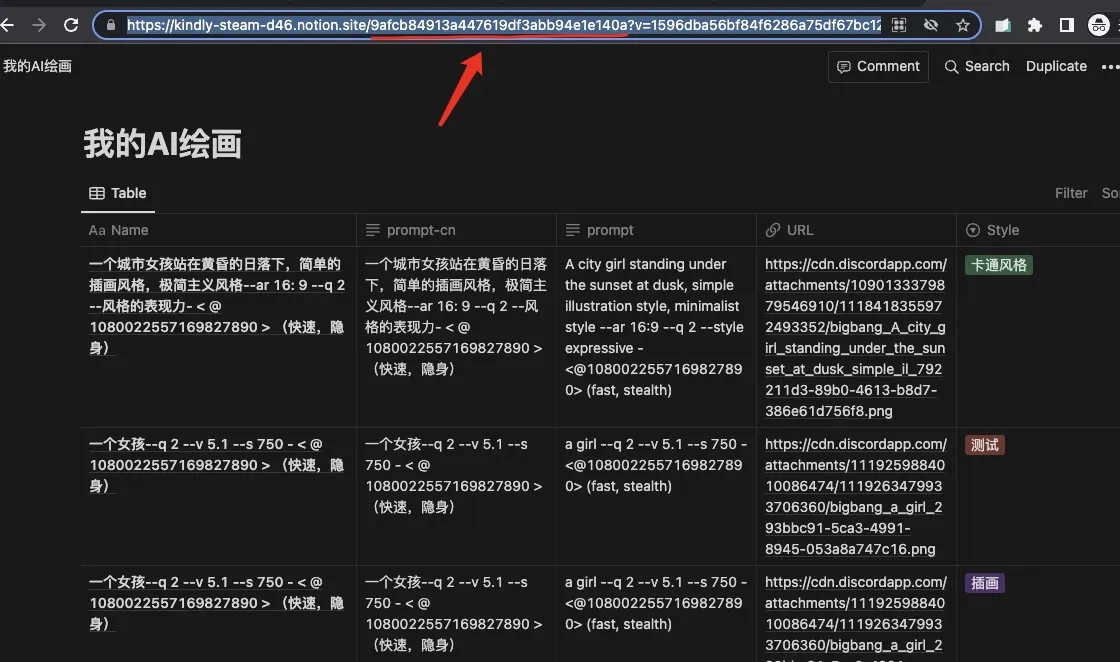Click the browser back arrow
This screenshot has height=662, width=1120.
pos(8,25)
